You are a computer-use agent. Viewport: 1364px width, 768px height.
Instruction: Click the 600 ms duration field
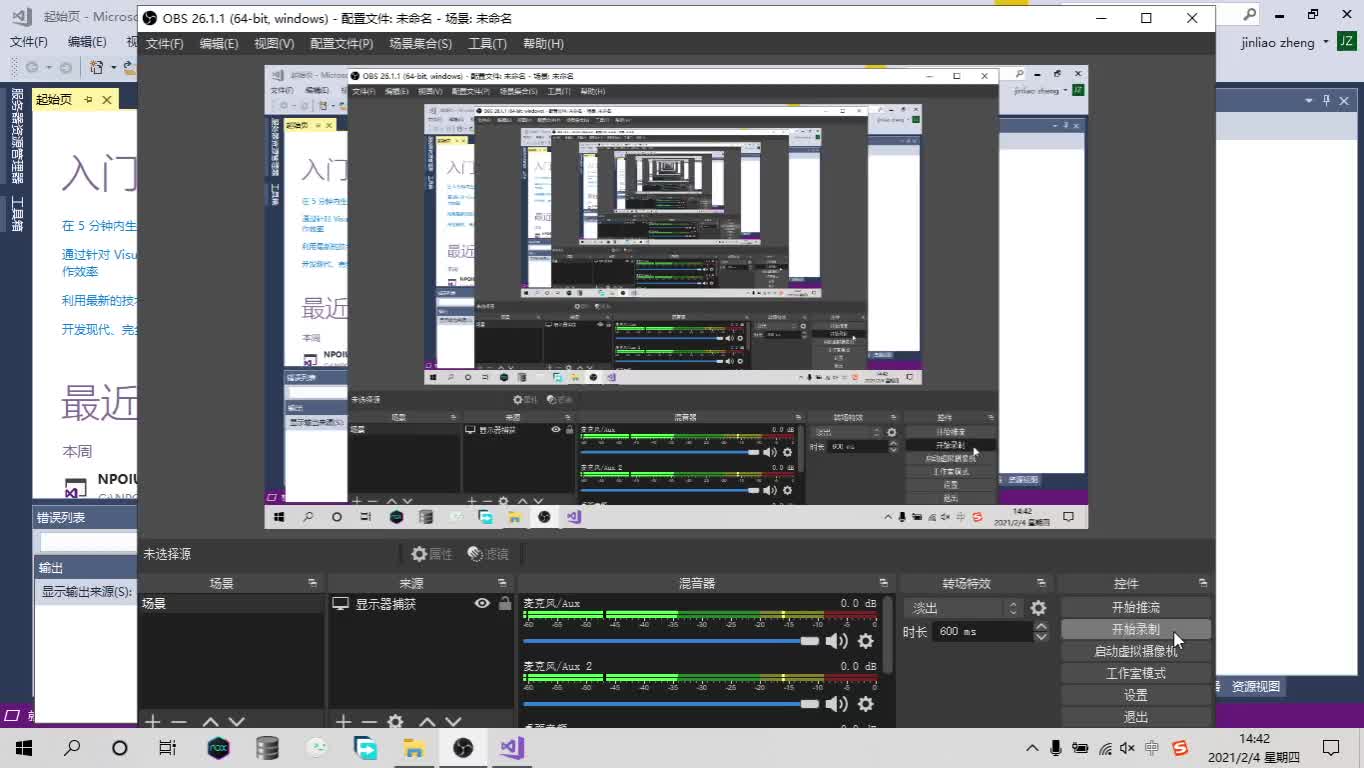[982, 631]
